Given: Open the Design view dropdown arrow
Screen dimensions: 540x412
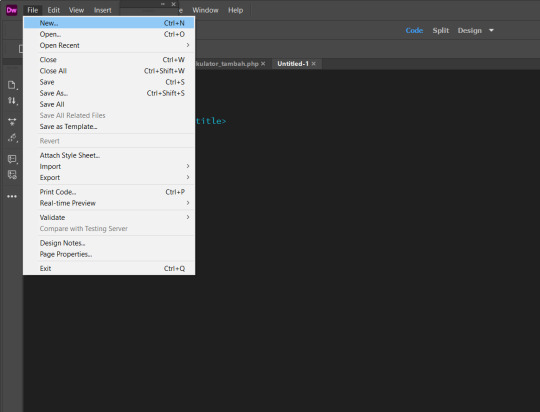Looking at the screenshot, I should 491,30.
